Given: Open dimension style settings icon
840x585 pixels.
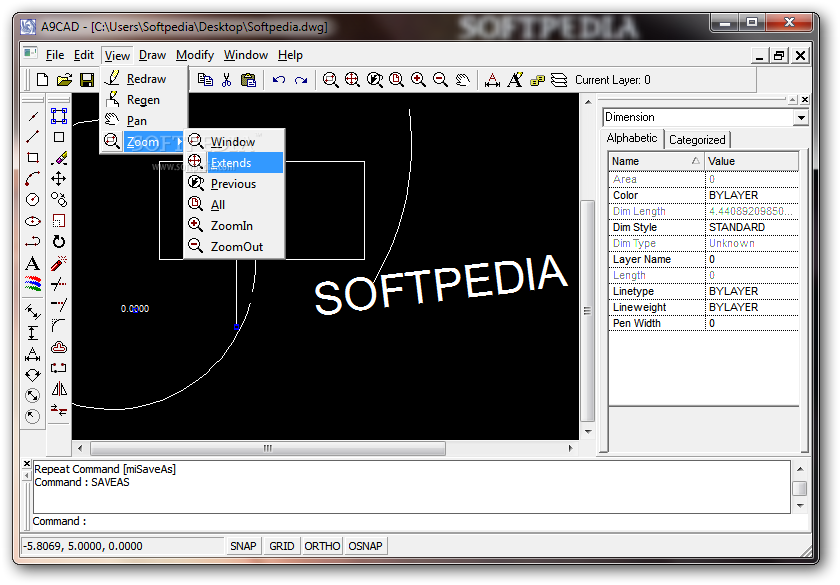Looking at the screenshot, I should tap(492, 80).
